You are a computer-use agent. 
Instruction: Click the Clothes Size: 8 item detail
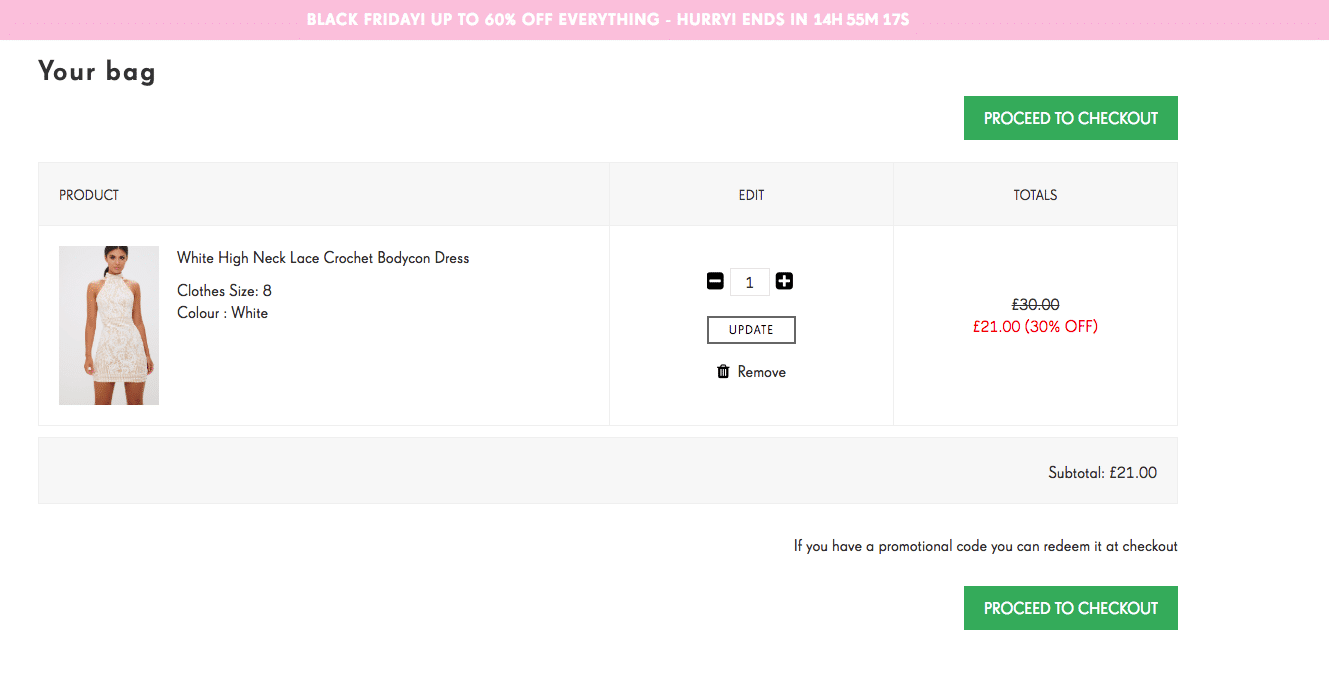[222, 290]
